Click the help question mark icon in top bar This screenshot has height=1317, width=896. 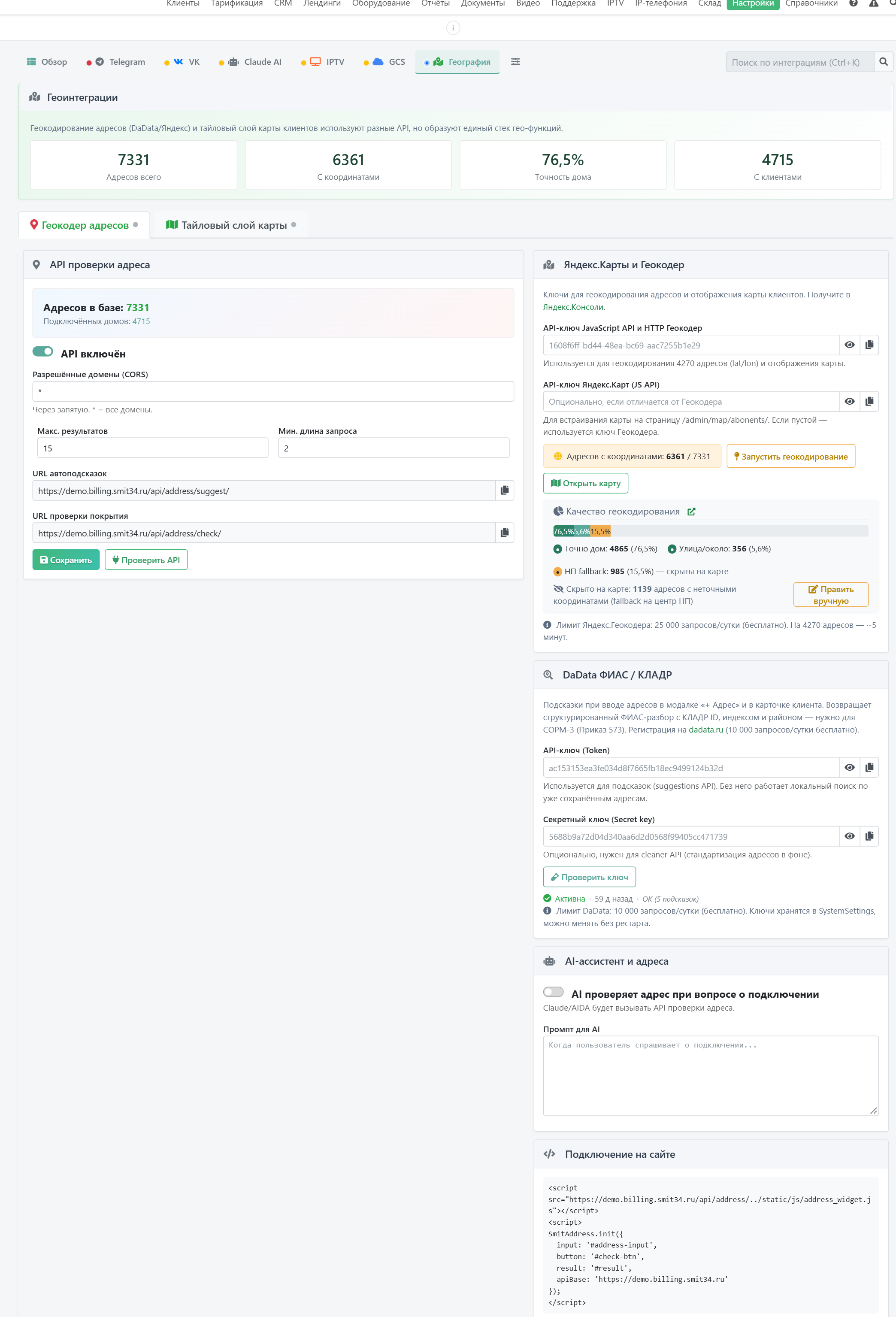click(x=853, y=3)
